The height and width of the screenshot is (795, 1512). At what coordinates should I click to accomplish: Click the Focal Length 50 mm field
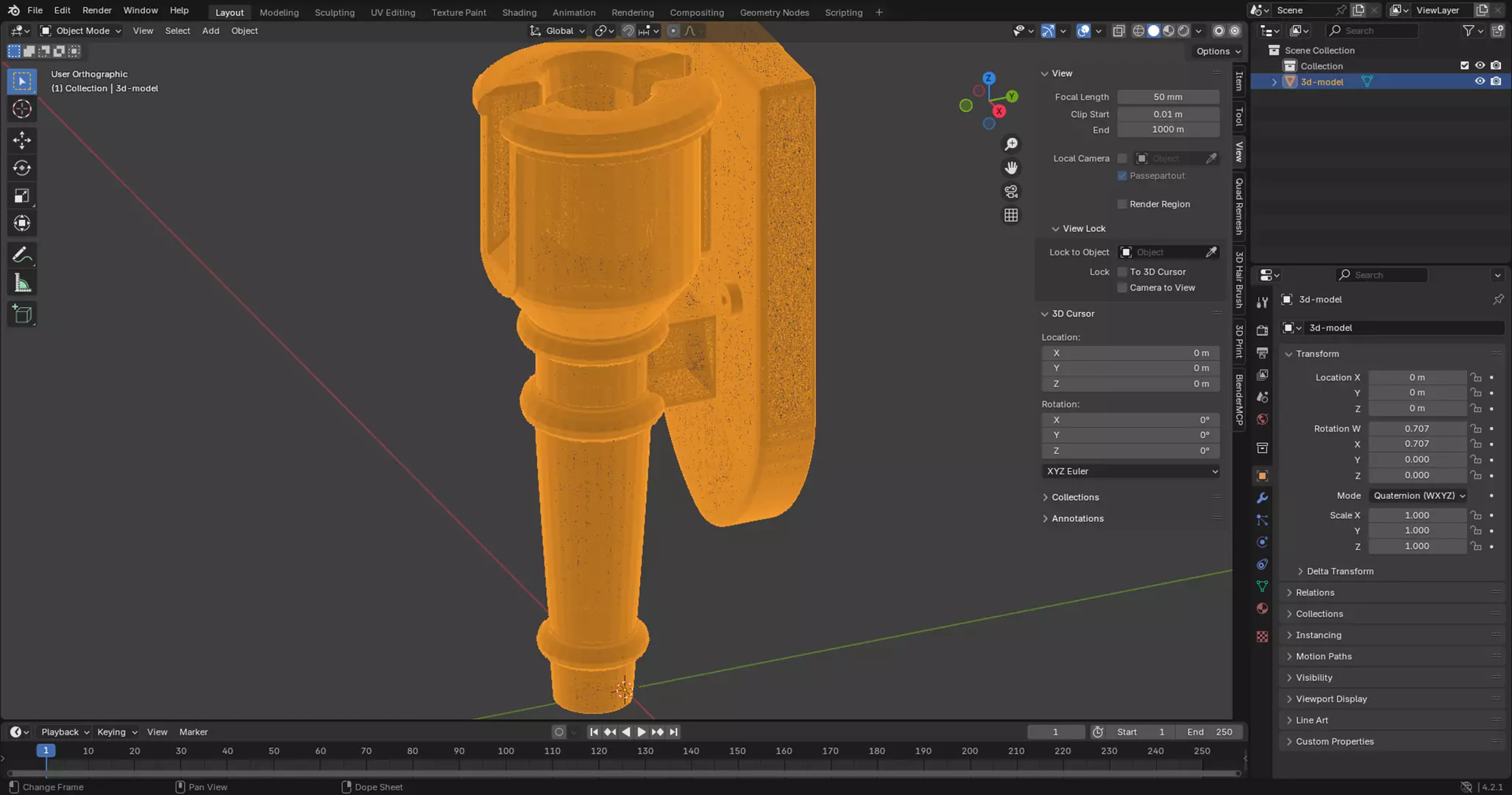click(x=1168, y=97)
